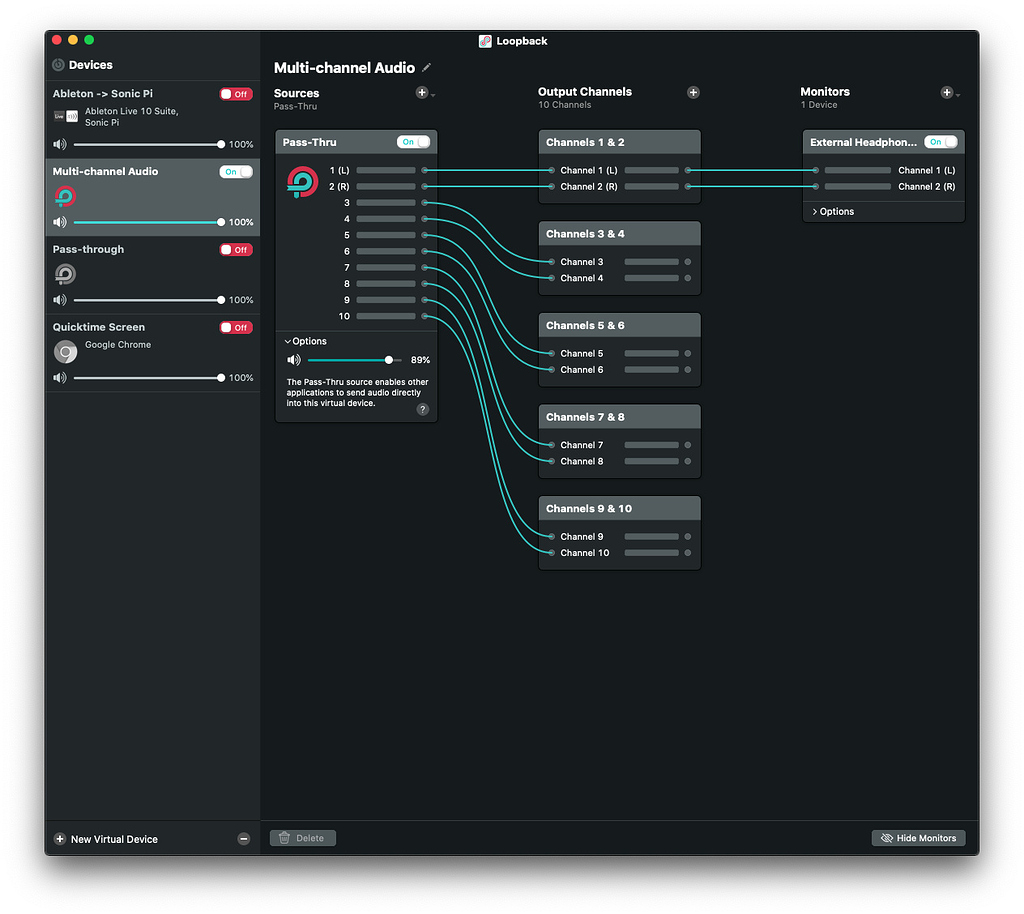
Task: Click the plus icon beside Monitors
Action: [947, 92]
